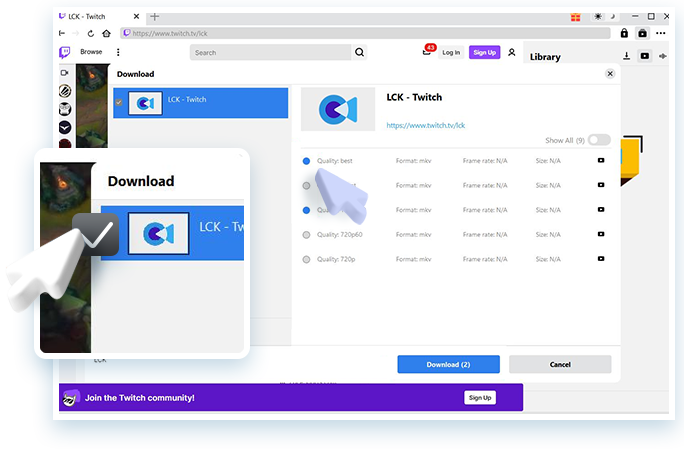Click the Twitch favicon in the address bar
Image resolution: width=684 pixels, height=449 pixels.
coord(127,33)
